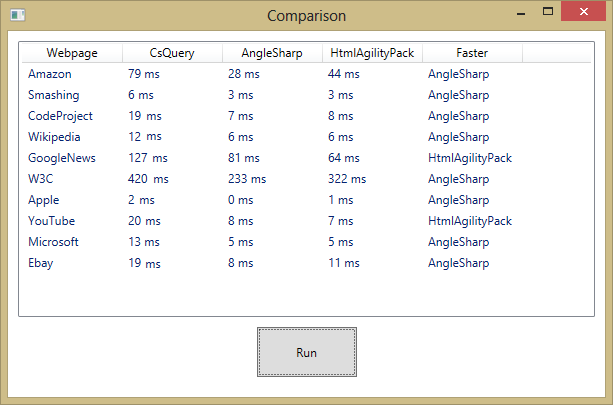Select the Microsoft row
Viewport: 613px width, 405px height.
pyautogui.click(x=306, y=242)
